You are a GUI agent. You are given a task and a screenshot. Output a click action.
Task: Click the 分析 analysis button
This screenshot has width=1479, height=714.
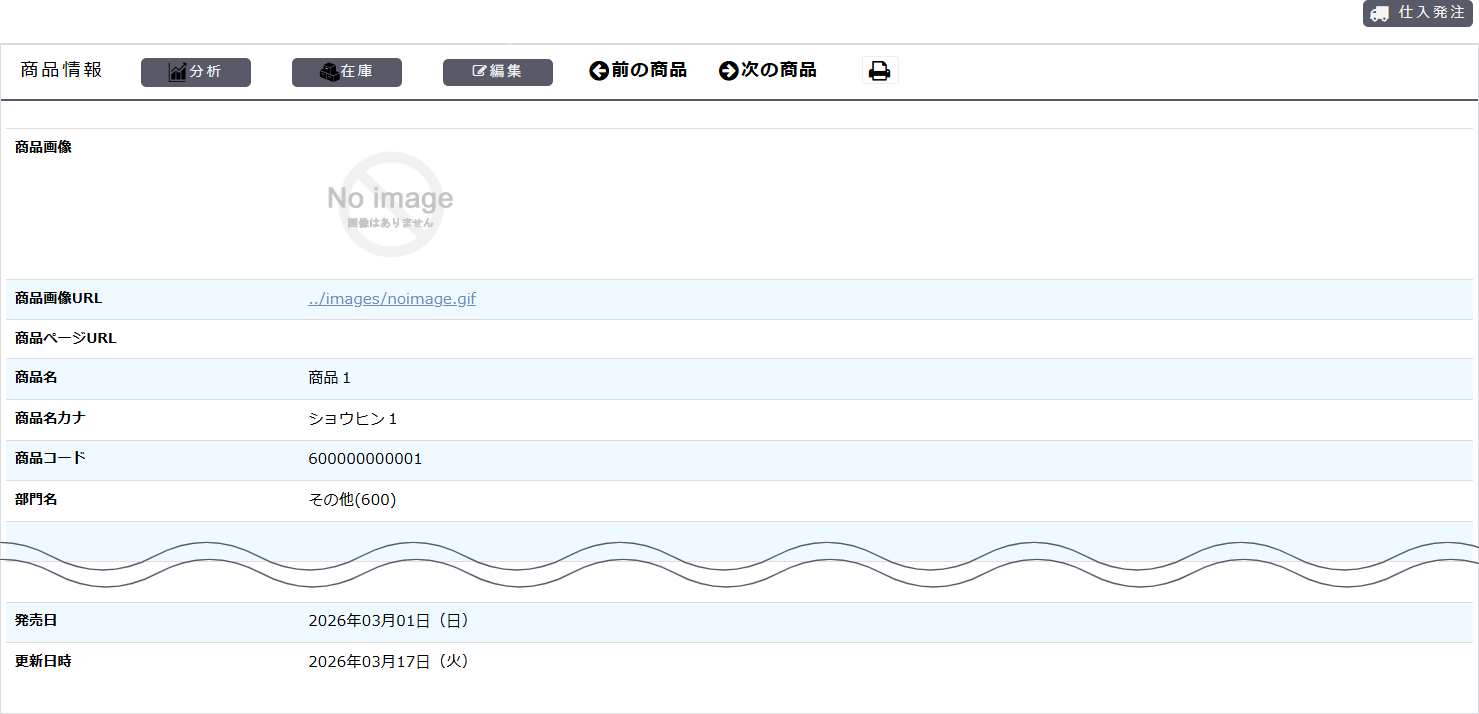click(x=196, y=72)
